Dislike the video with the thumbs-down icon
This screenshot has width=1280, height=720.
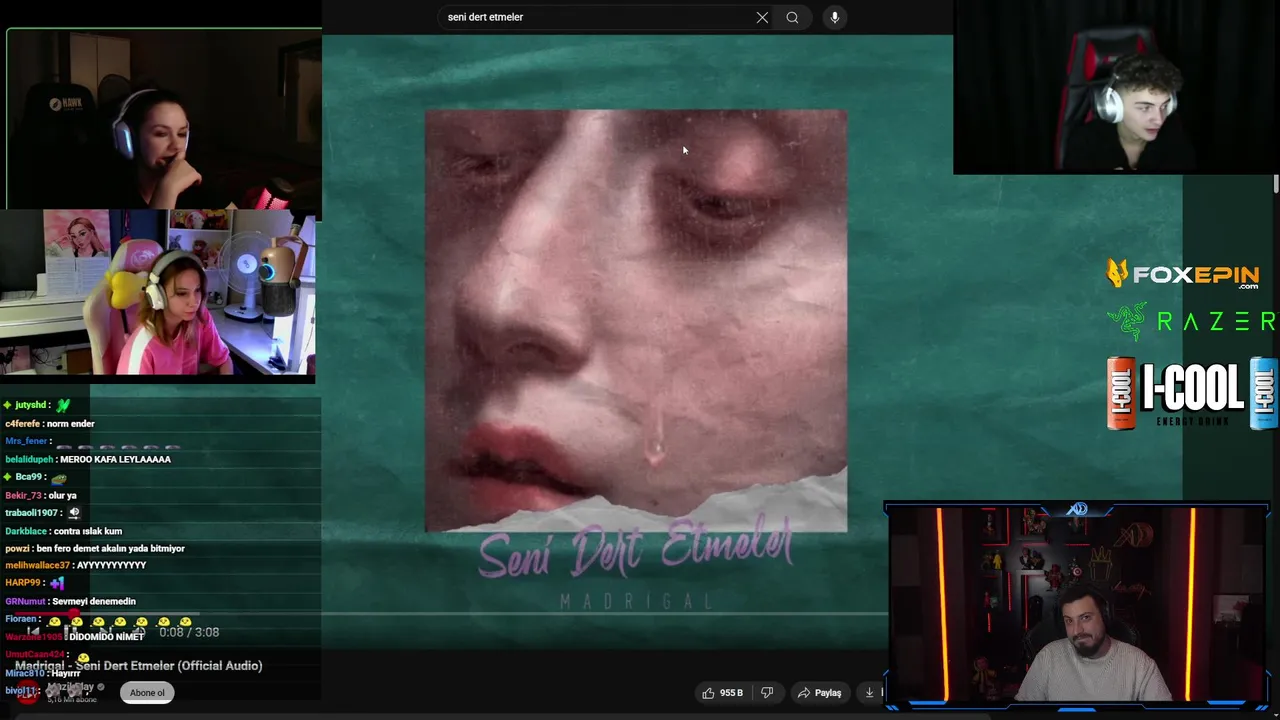tap(767, 692)
